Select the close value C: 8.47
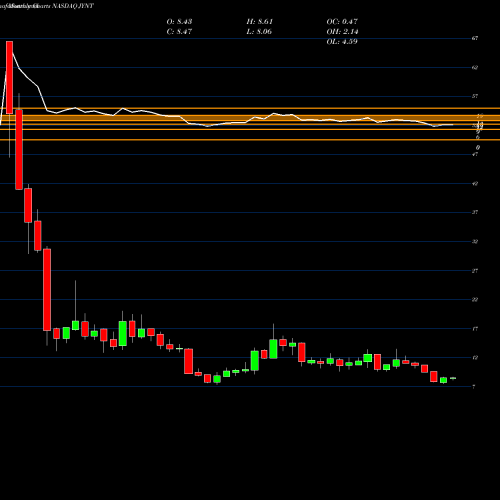 tap(179, 32)
